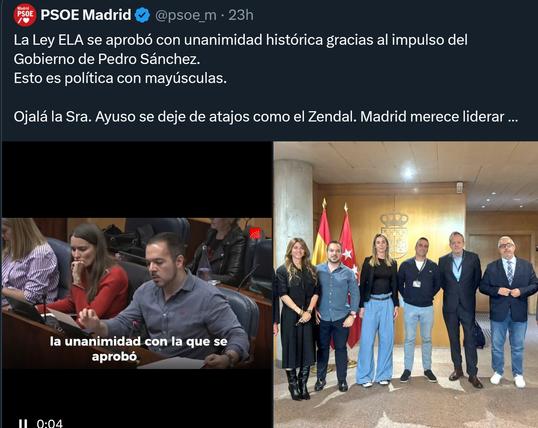Click the blue verified badge

pyautogui.click(x=142, y=15)
